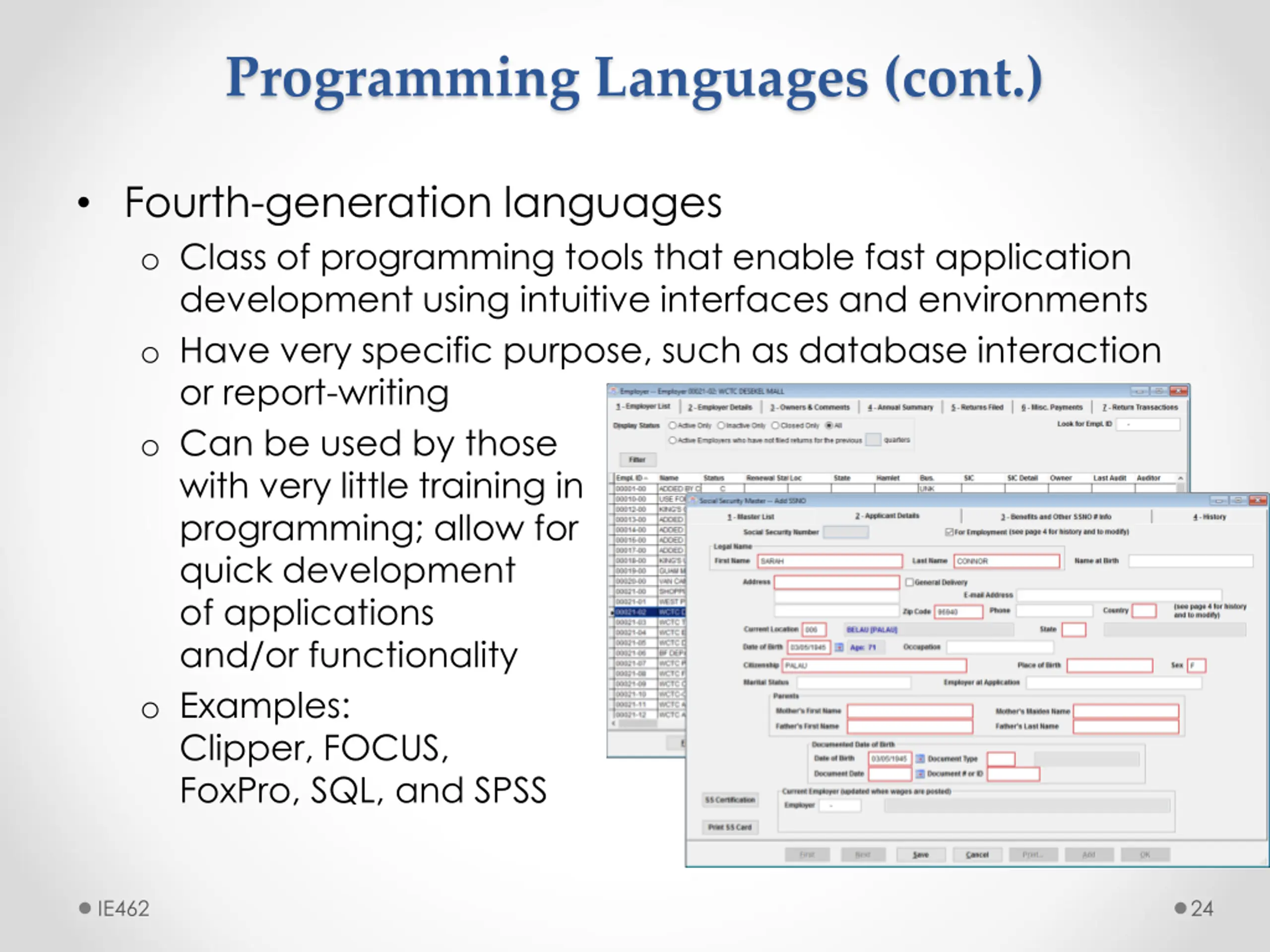Maximize the Social Security Master window
The image size is (1270, 952).
point(1237,500)
